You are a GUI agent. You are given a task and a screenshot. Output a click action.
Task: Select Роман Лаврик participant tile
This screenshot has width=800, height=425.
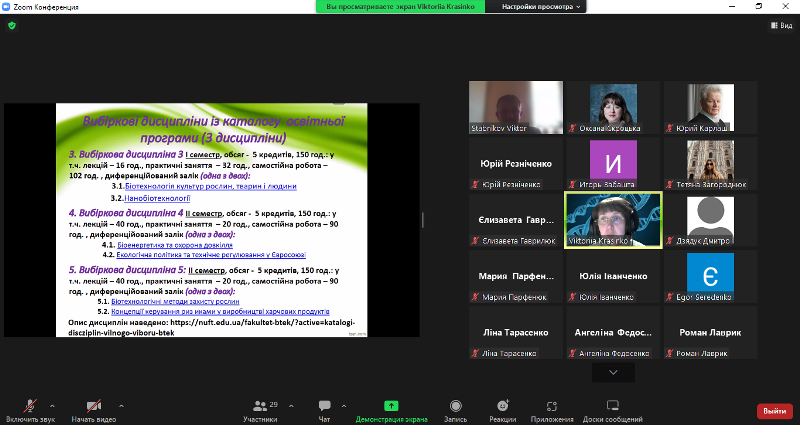(711, 332)
